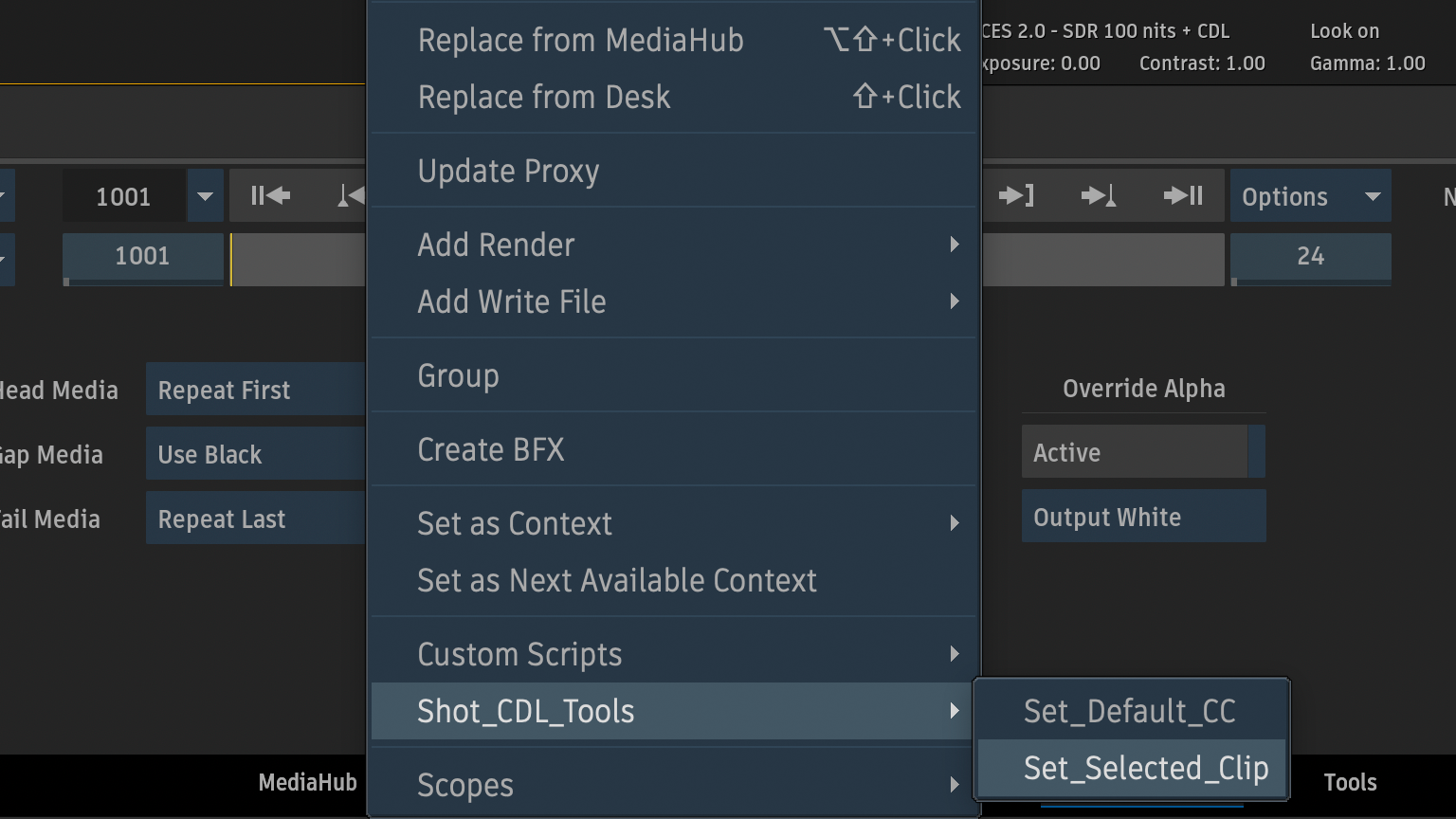Switch to the MediaHub tab
This screenshot has width=1456, height=819.
[x=307, y=782]
